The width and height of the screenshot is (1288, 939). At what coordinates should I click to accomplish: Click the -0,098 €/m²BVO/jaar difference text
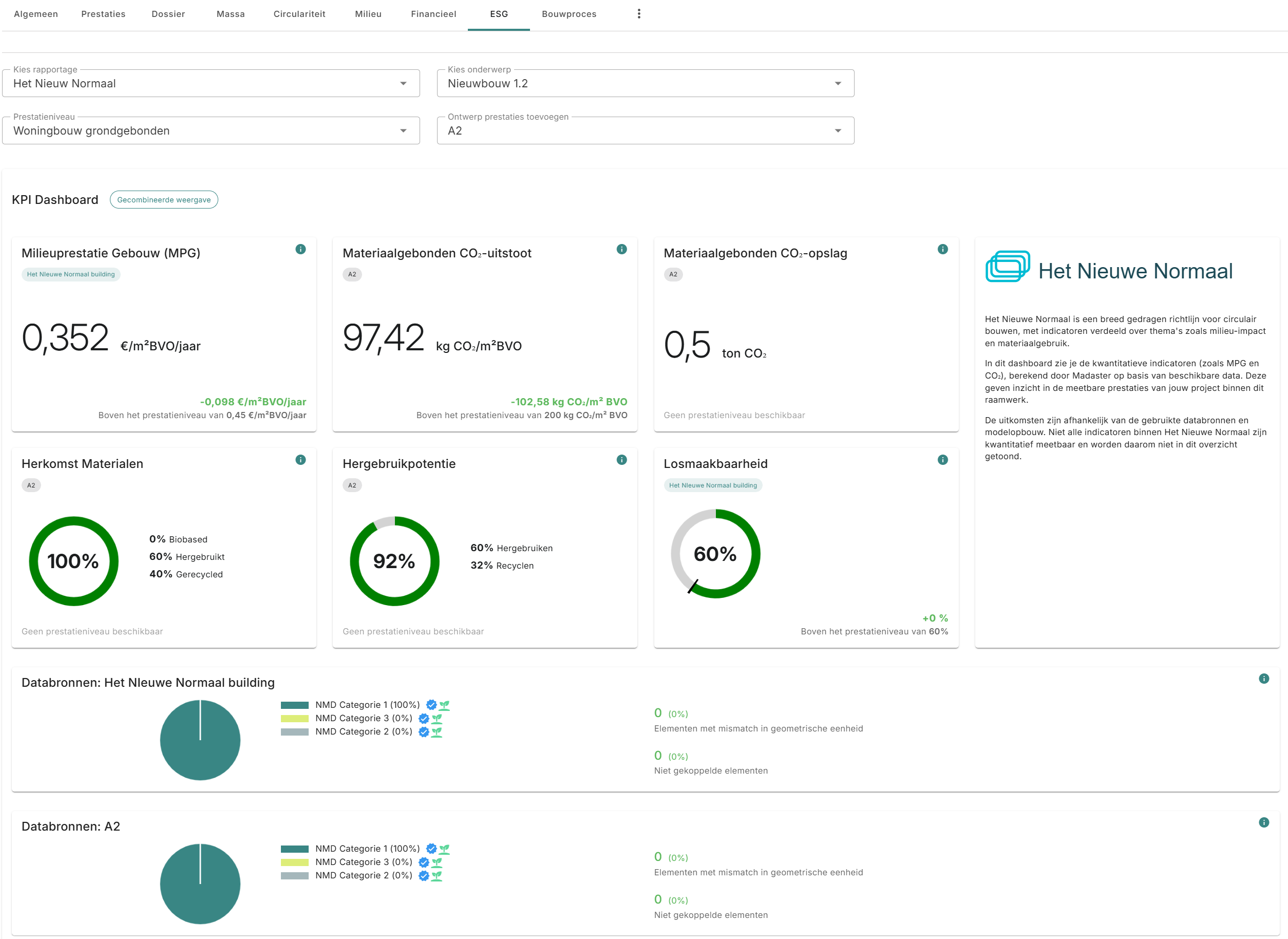point(253,402)
